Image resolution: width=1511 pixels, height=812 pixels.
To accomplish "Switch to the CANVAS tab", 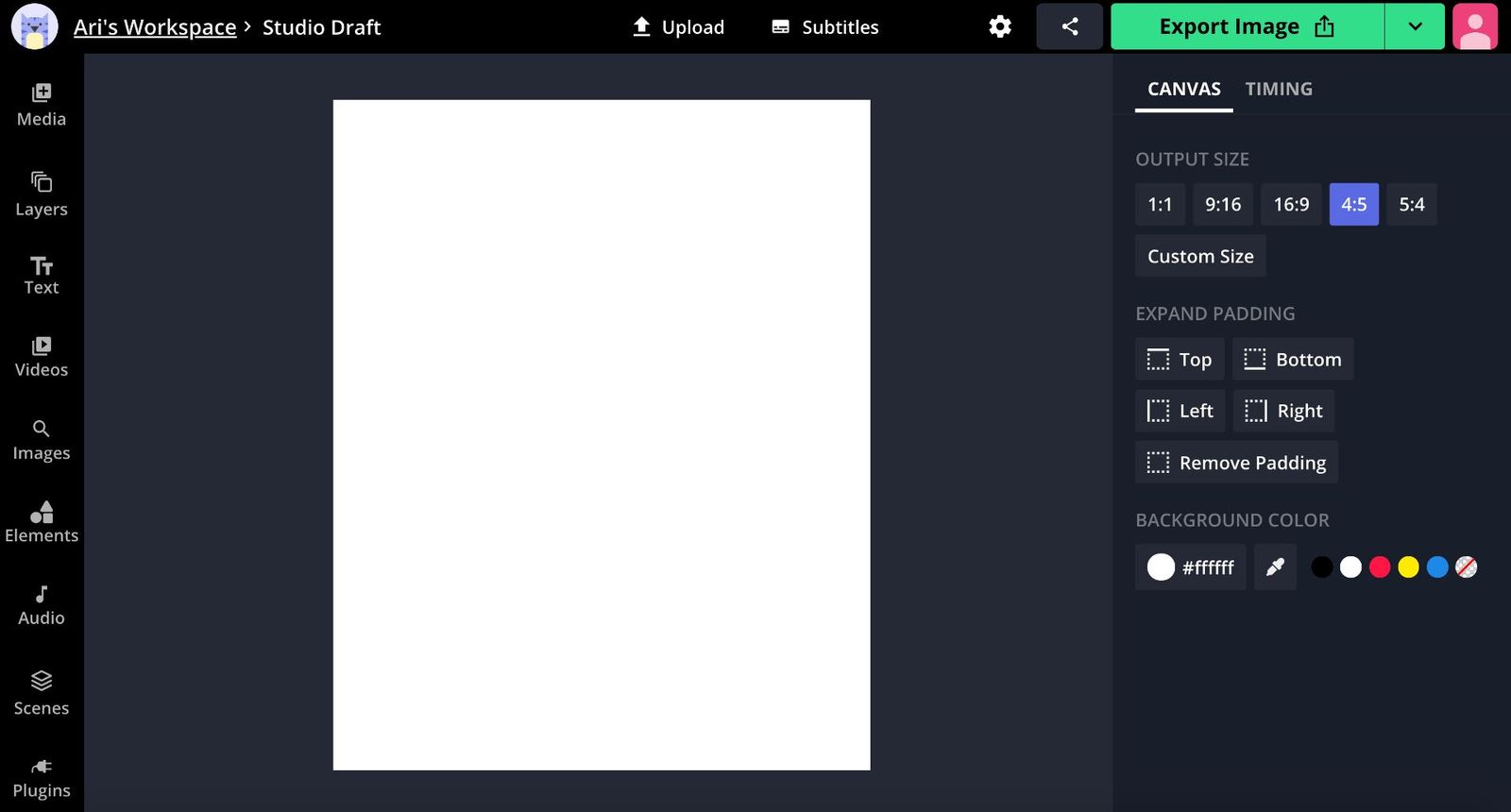I will coord(1184,89).
